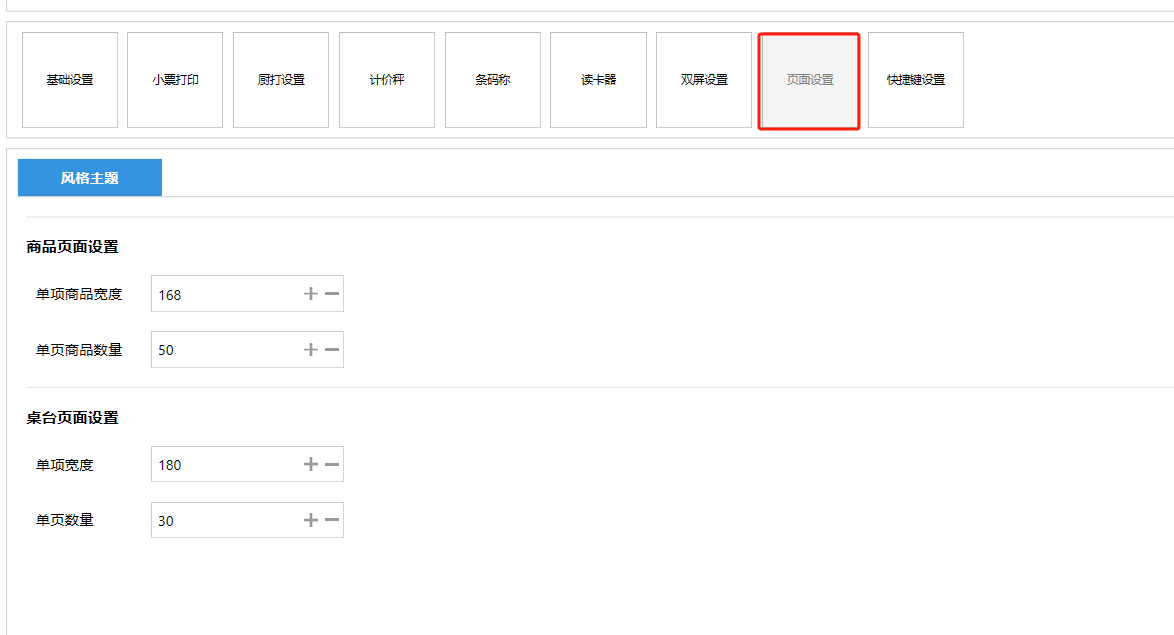The image size is (1174, 635).
Task: Go to 厨打设置
Action: pos(281,80)
